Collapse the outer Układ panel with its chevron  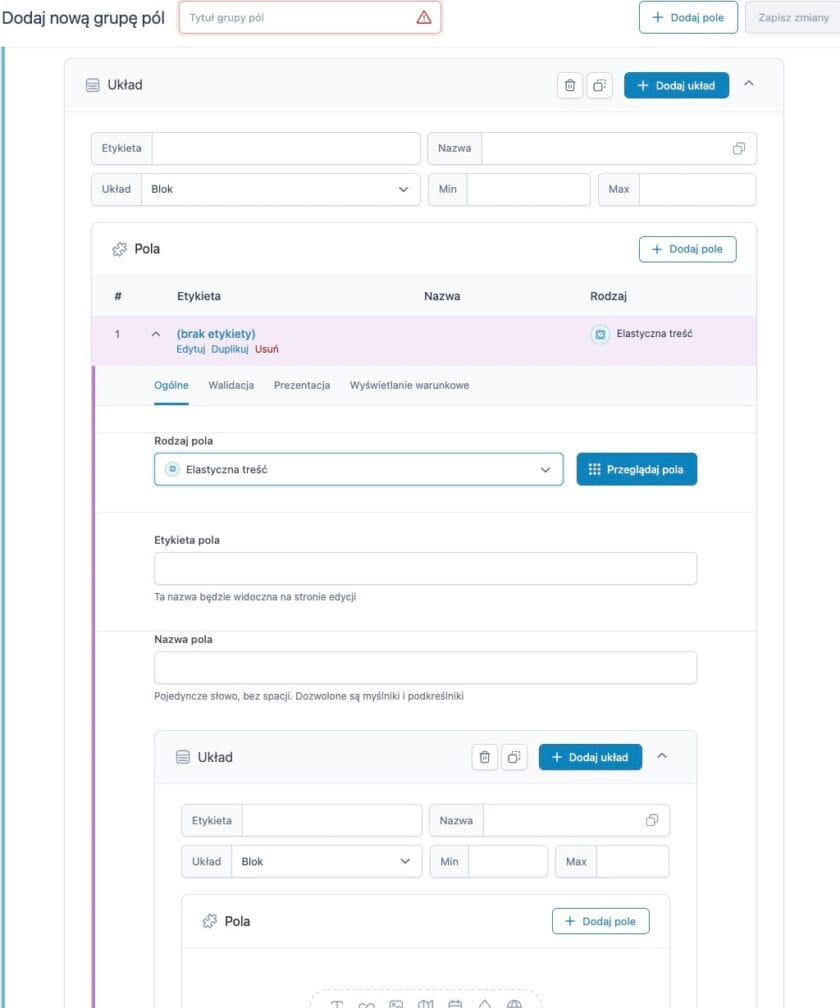tap(749, 85)
